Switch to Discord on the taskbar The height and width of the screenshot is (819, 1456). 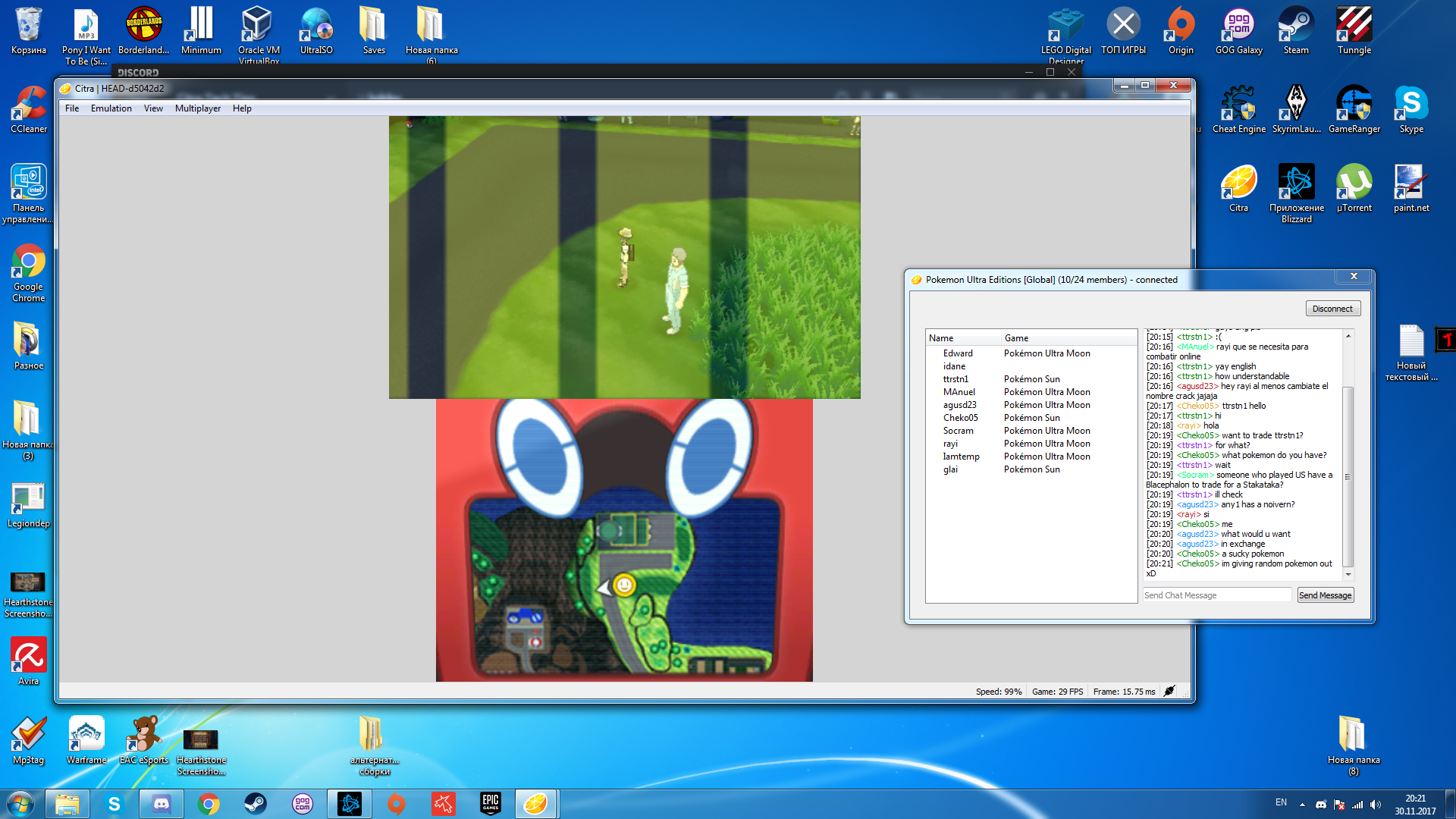pyautogui.click(x=162, y=804)
